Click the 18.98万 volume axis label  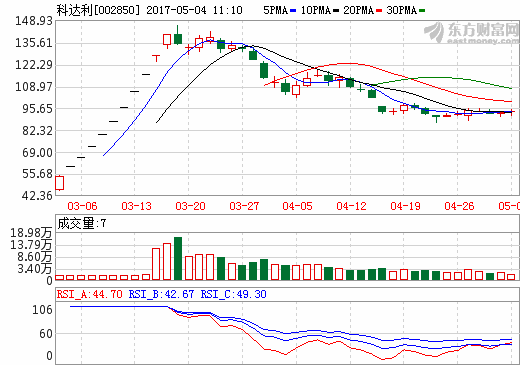tap(31, 233)
